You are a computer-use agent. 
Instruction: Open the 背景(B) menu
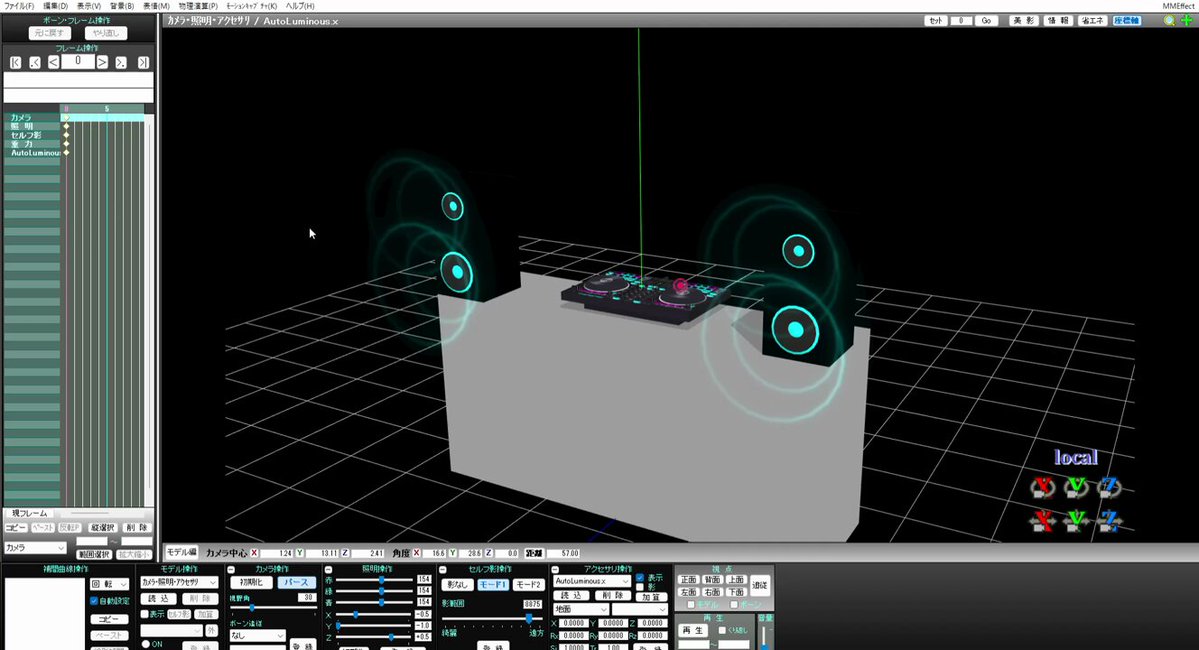(122, 5)
